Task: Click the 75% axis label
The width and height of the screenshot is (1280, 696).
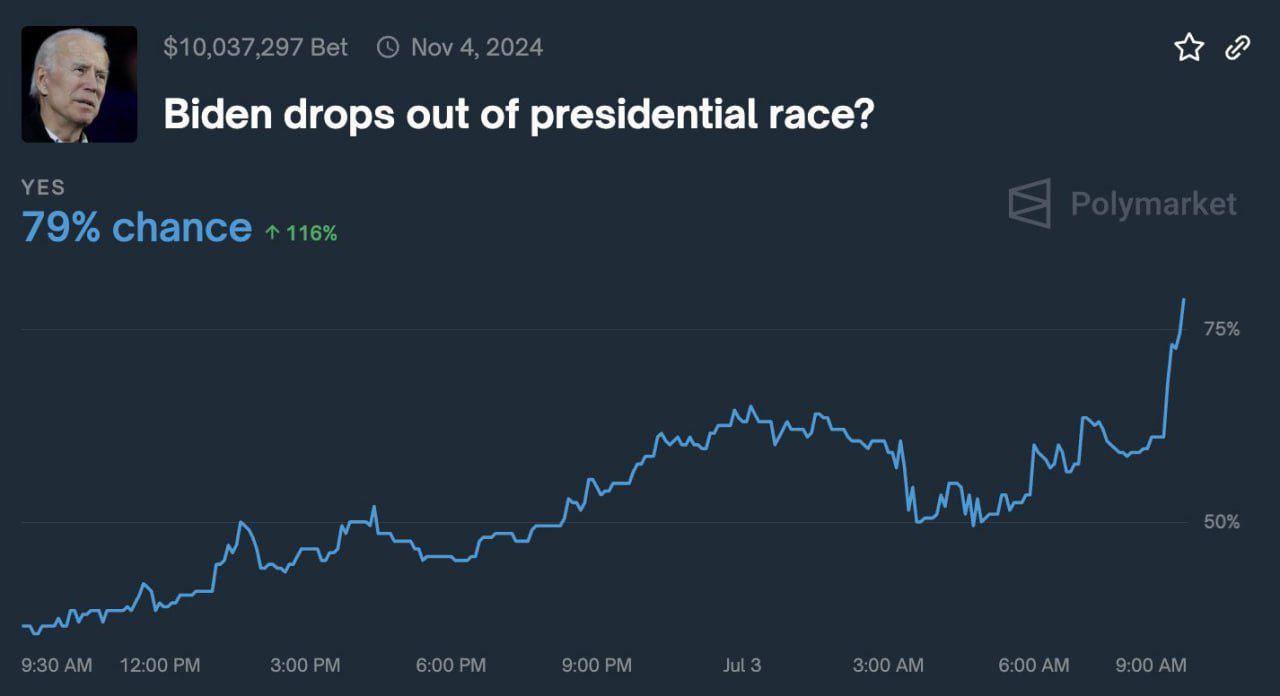Action: point(1221,329)
